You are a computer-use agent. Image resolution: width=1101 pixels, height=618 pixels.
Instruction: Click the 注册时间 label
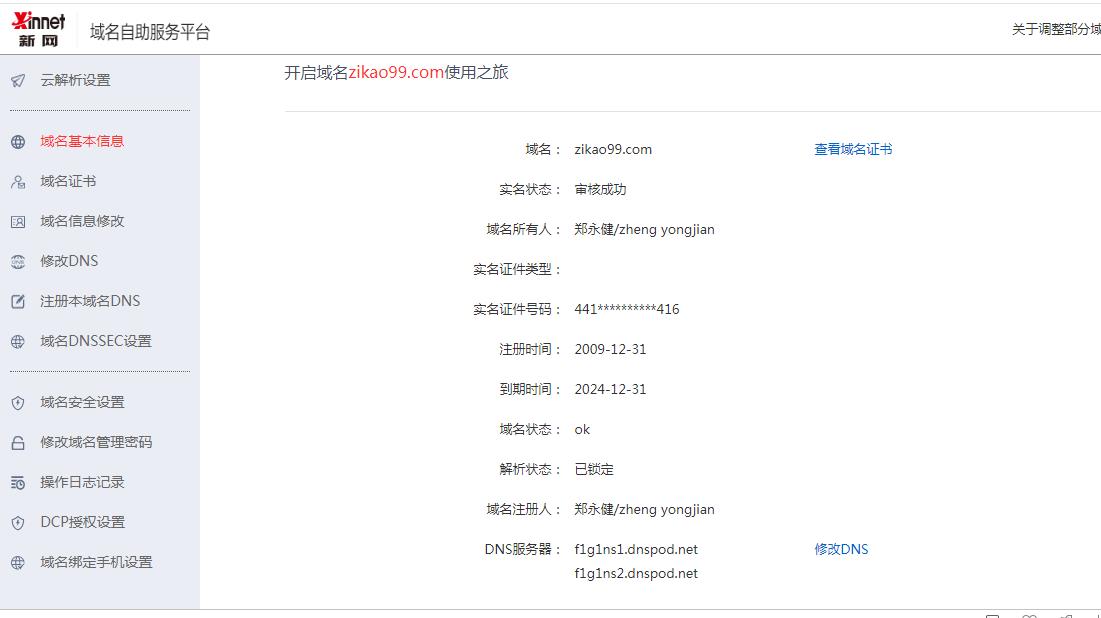click(x=531, y=349)
